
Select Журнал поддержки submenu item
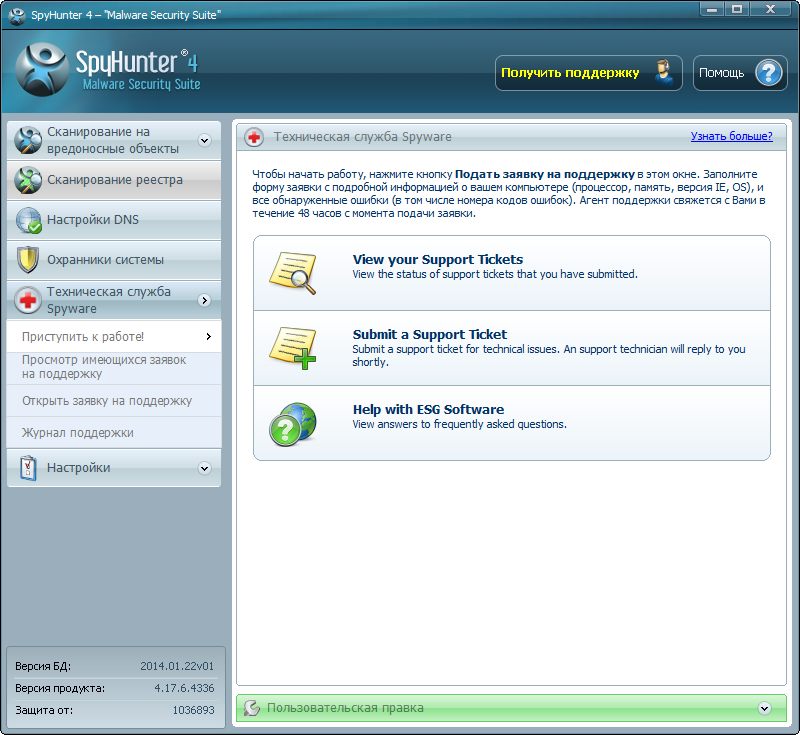pyautogui.click(x=114, y=433)
